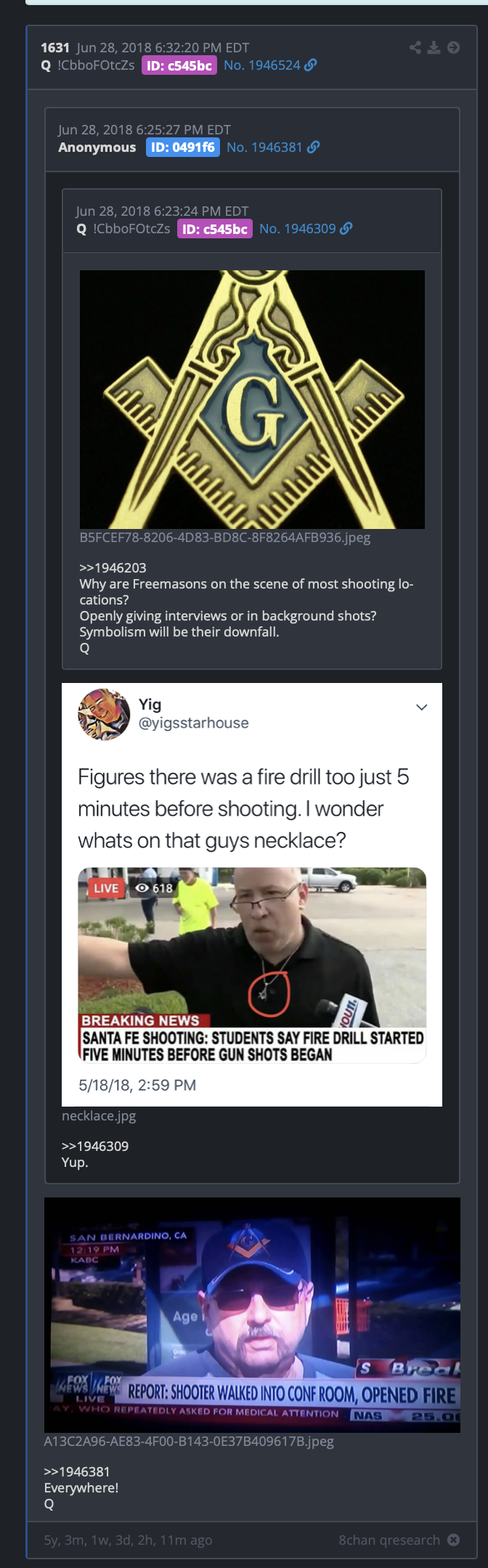Viewport: 488px width, 1568px height.
Task: Click the >>1946381 reference above Everywhere!
Action: 77,1471
